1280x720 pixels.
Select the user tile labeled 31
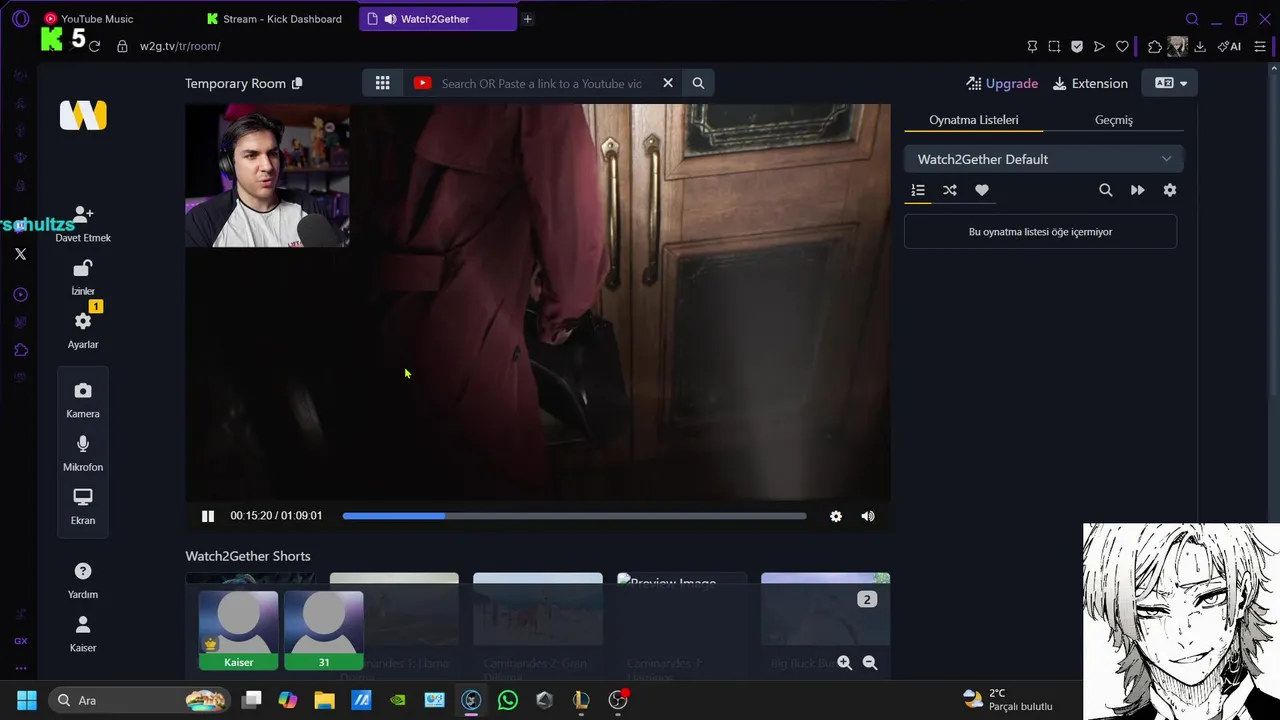tap(324, 630)
